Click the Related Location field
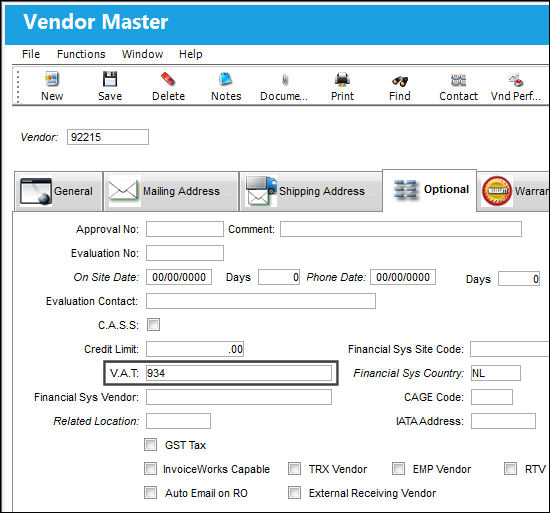Viewport: 550px width, 513px height. 178,421
